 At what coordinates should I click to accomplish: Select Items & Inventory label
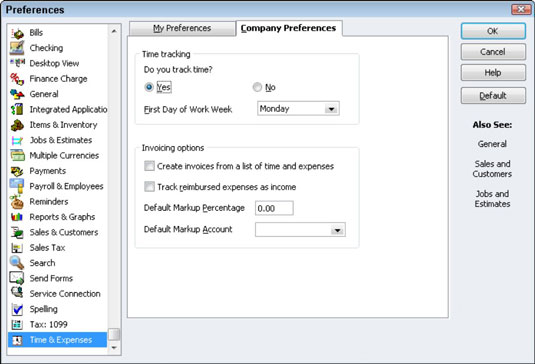pyautogui.click(x=63, y=125)
